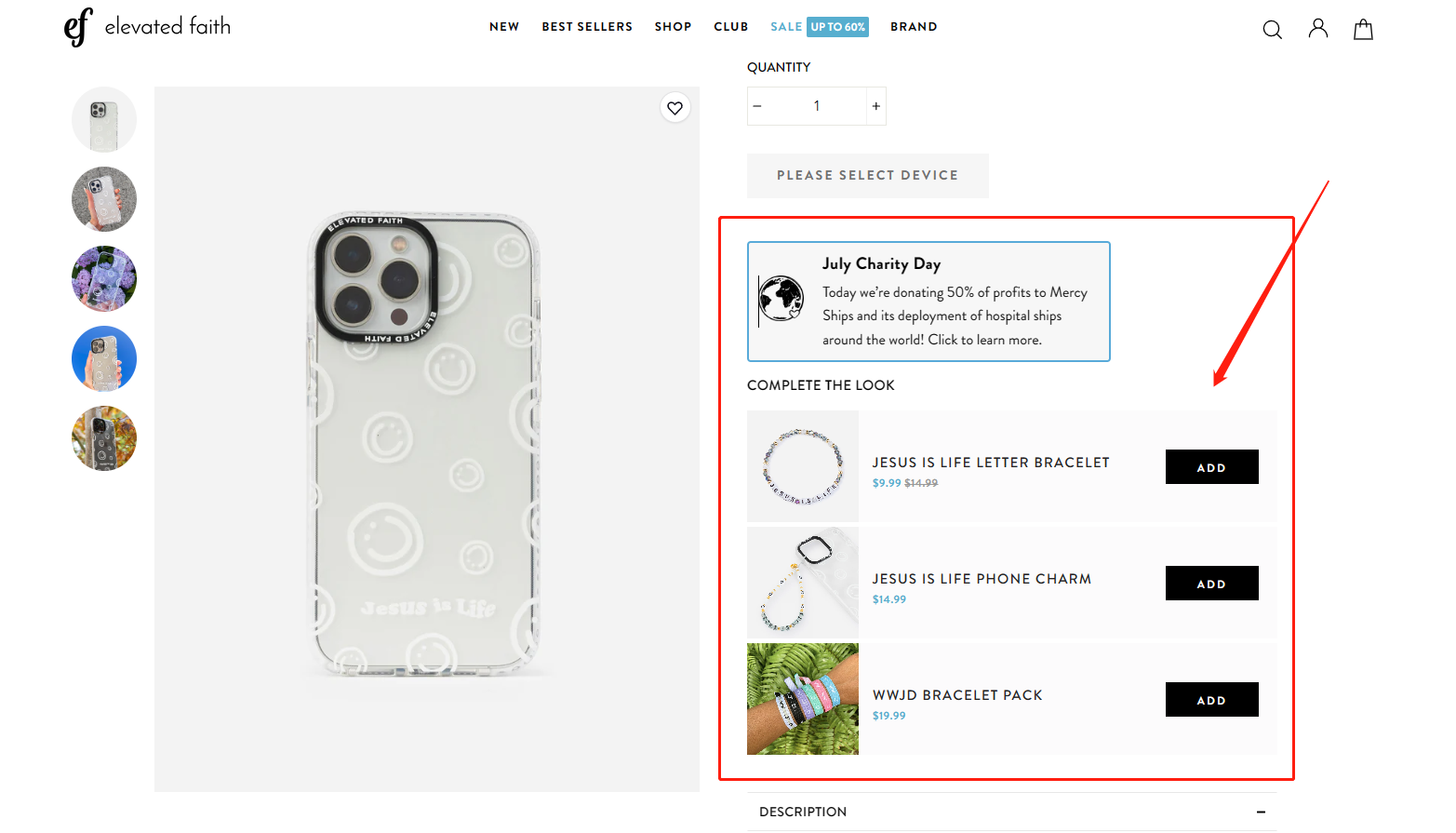
Task: Select the purple flowers phone thumbnail
Action: [x=104, y=278]
